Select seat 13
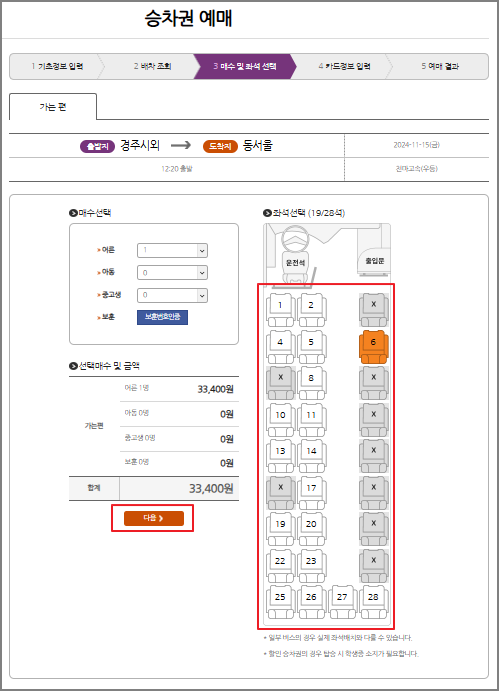Viewport: 499px width, 691px height. coord(280,456)
